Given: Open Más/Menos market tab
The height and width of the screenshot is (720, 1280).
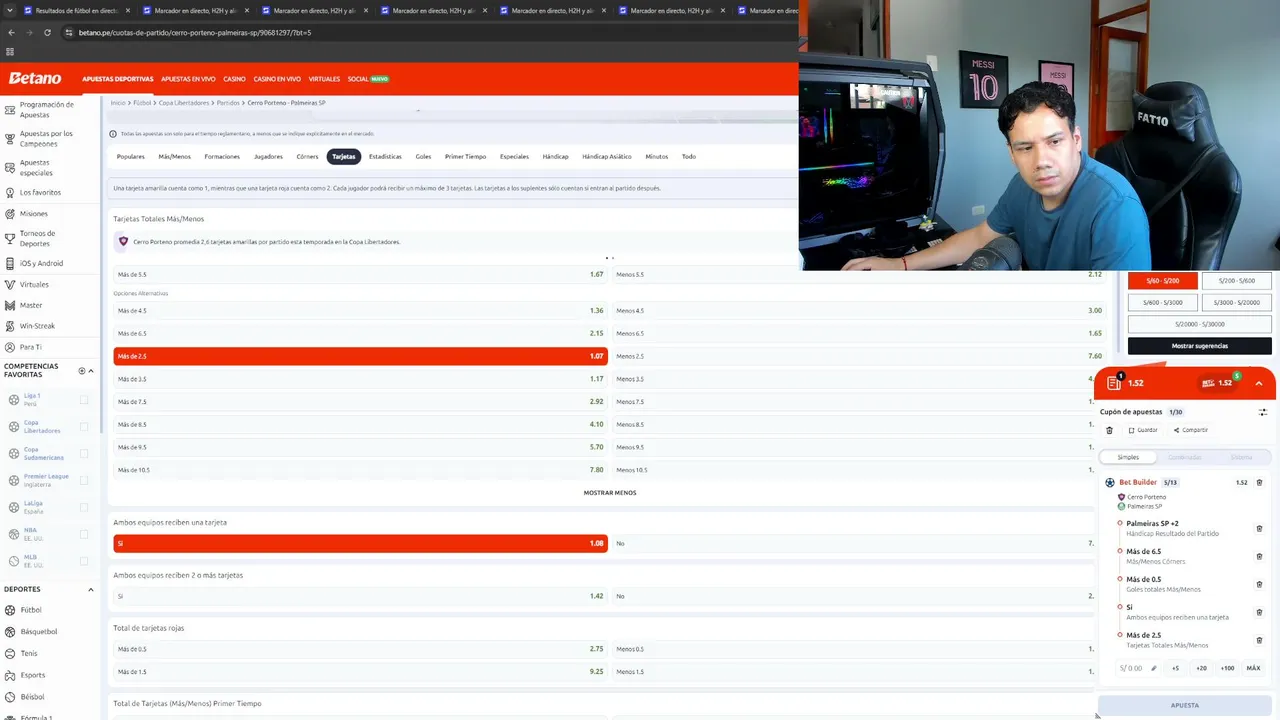Looking at the screenshot, I should pos(174,157).
